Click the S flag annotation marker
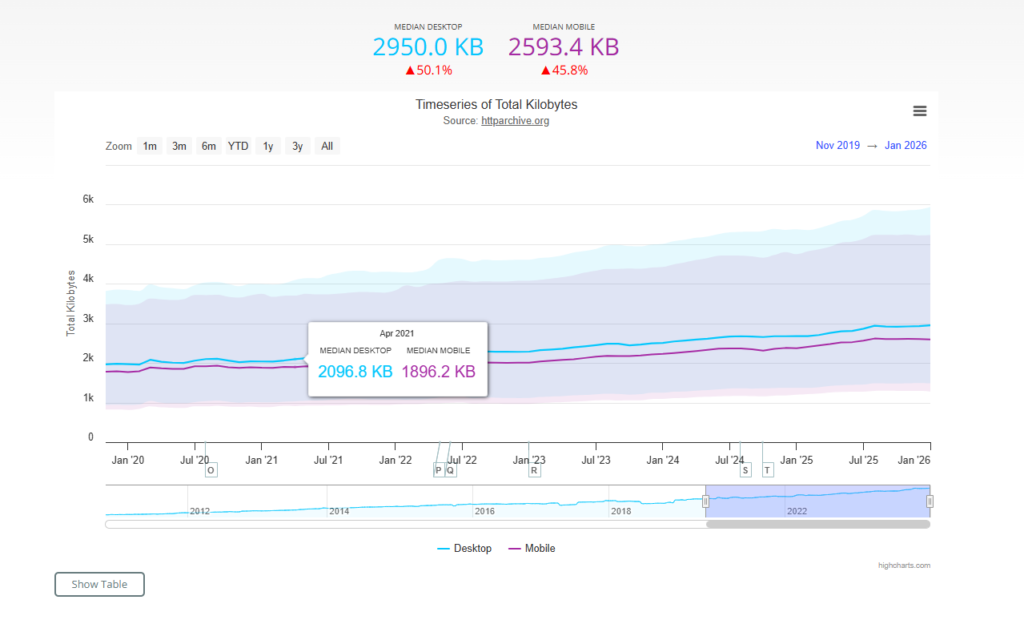Screen dimensions: 1024x624 tap(745, 470)
